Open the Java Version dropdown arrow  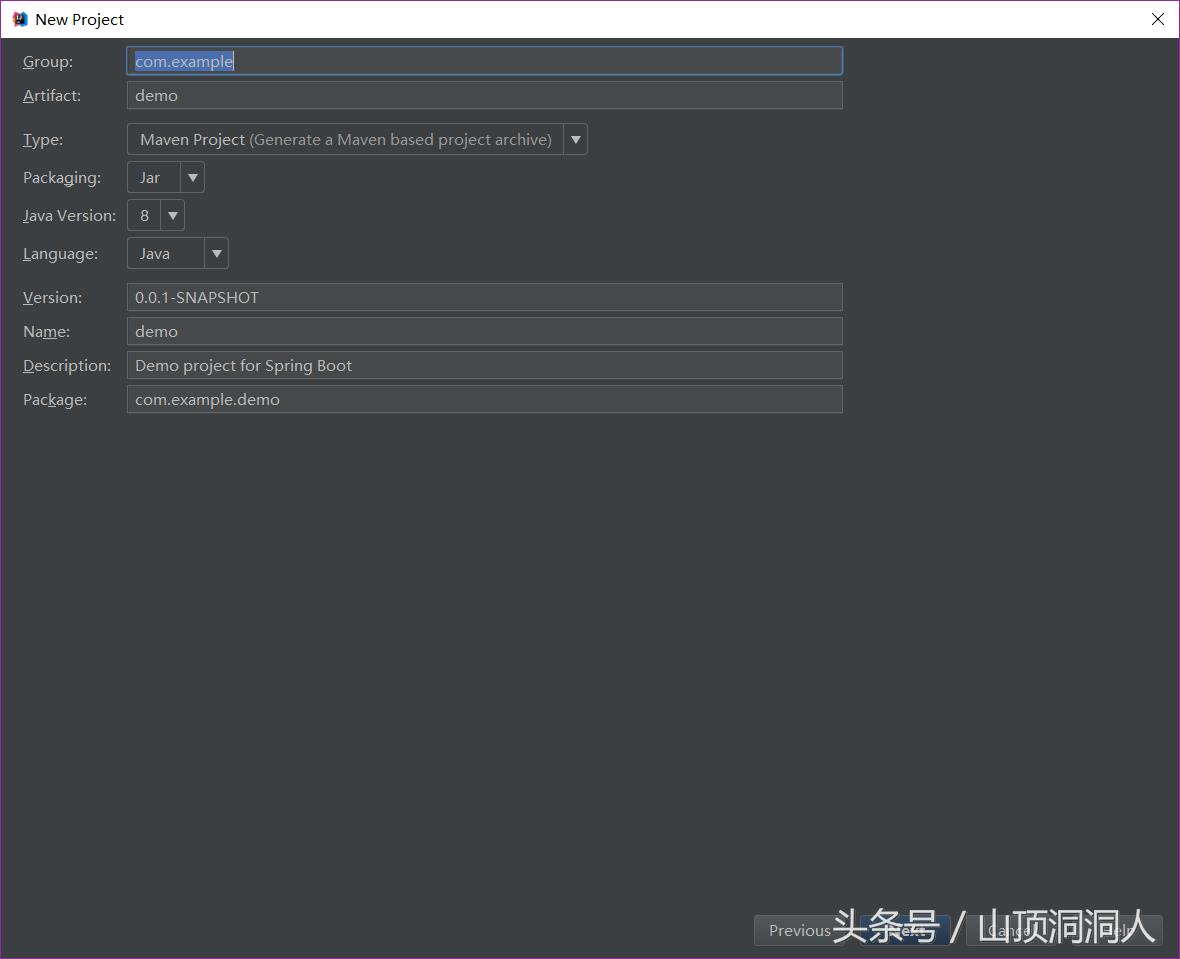(172, 215)
